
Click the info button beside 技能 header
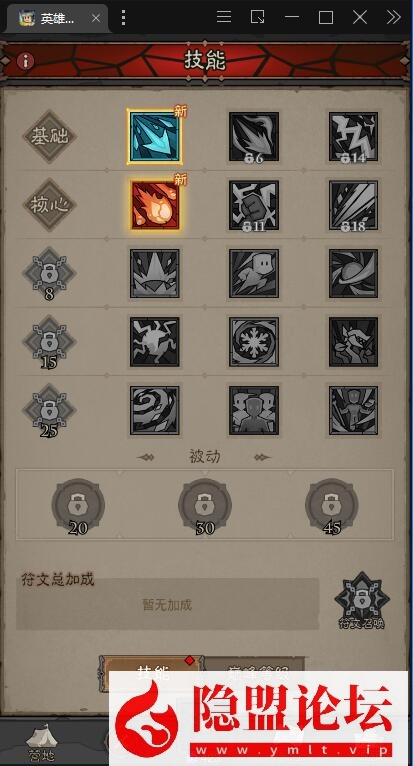point(25,61)
